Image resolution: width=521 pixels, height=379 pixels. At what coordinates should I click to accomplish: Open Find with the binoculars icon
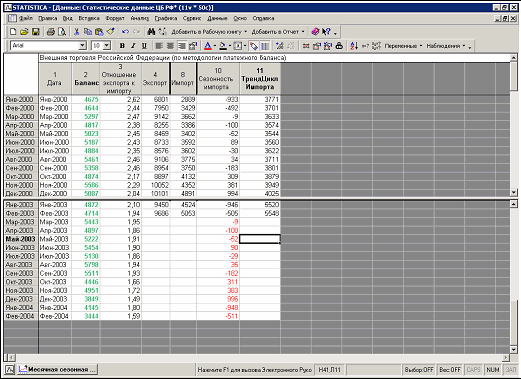[x=151, y=32]
